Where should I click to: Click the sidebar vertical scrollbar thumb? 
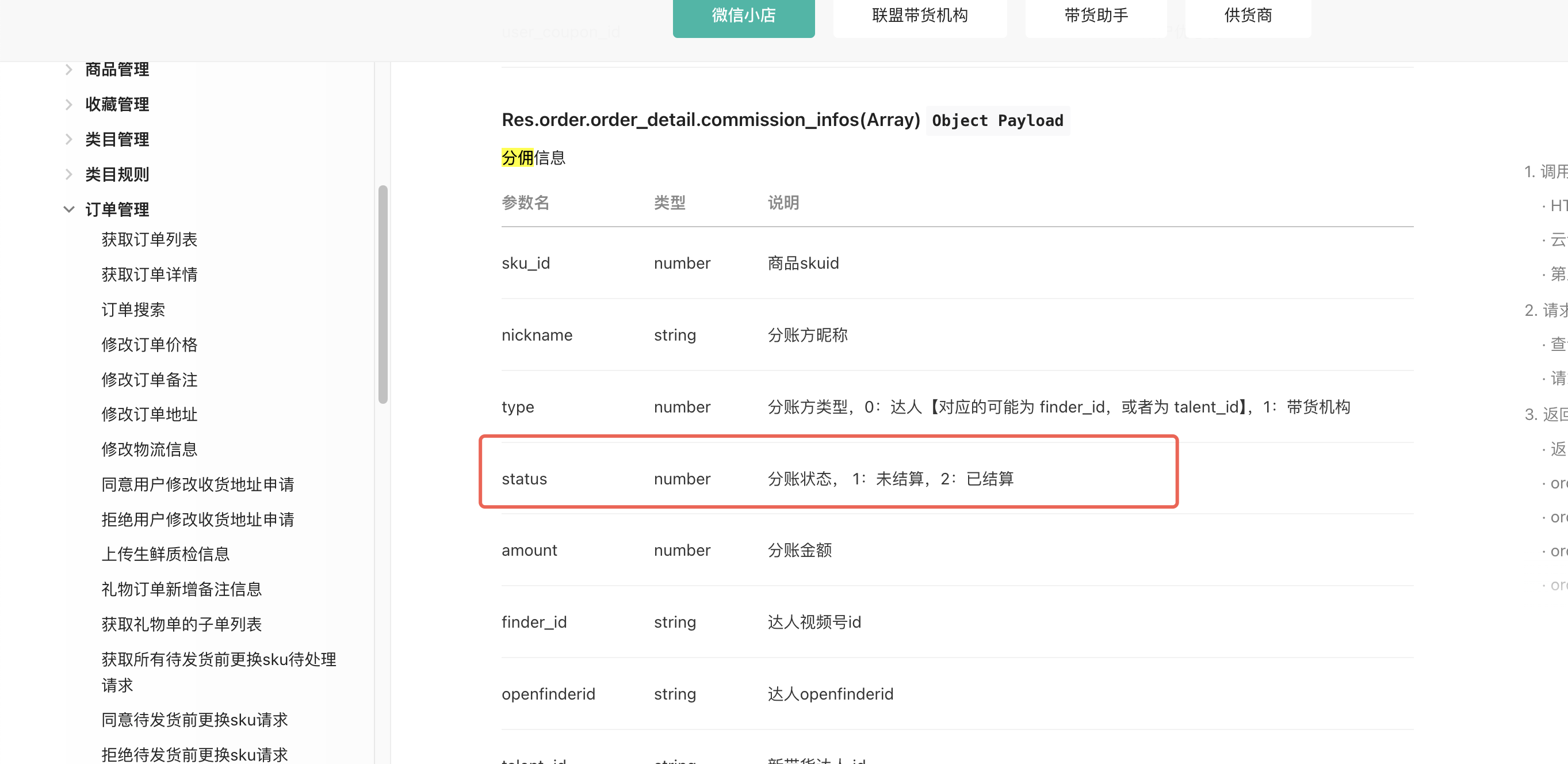tap(383, 295)
